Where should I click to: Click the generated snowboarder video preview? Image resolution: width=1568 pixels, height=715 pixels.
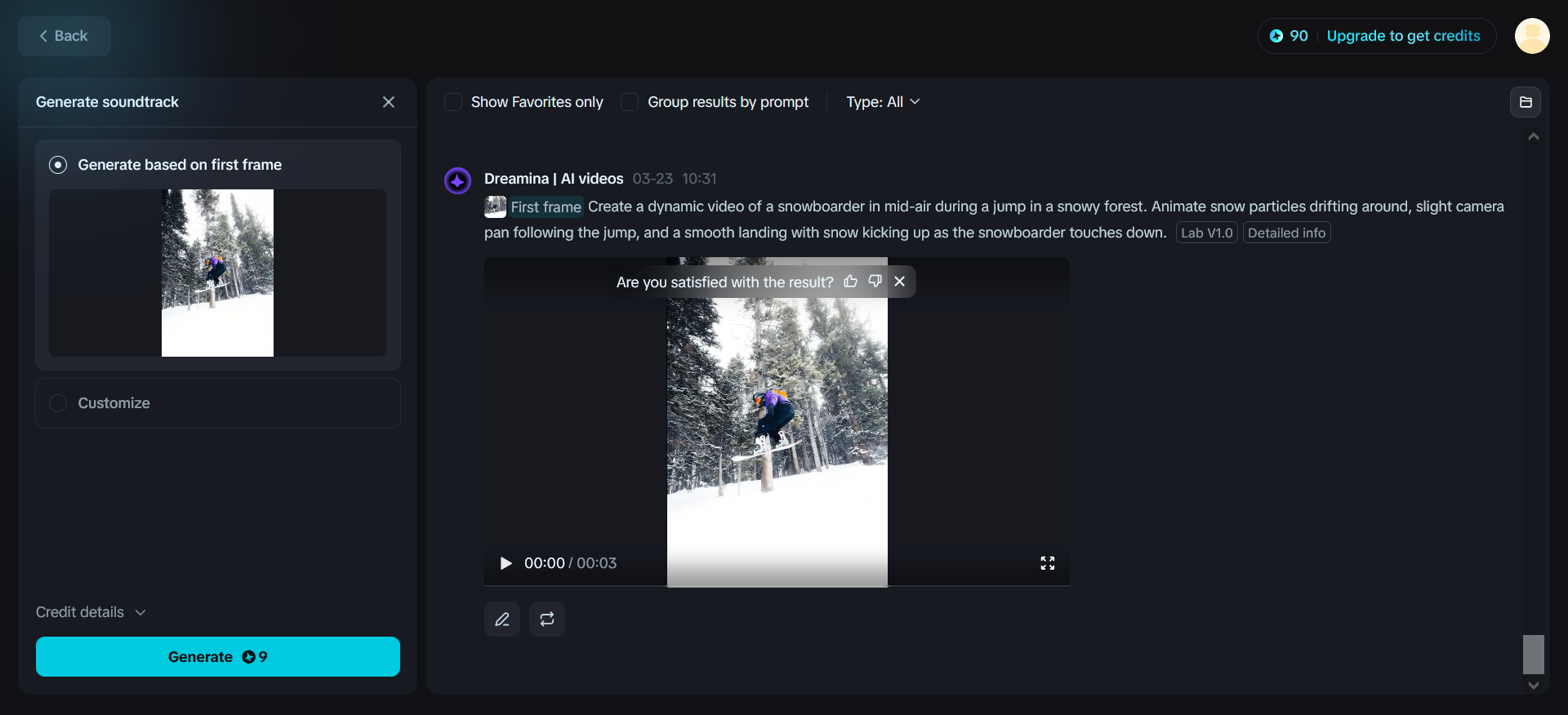[x=777, y=422]
